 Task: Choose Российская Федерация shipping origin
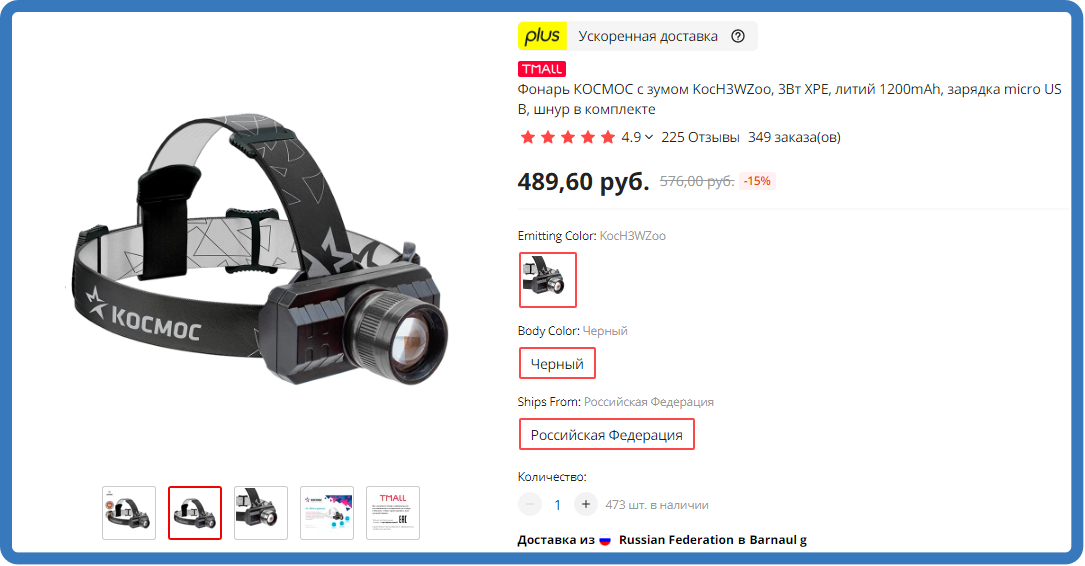pyautogui.click(x=606, y=435)
